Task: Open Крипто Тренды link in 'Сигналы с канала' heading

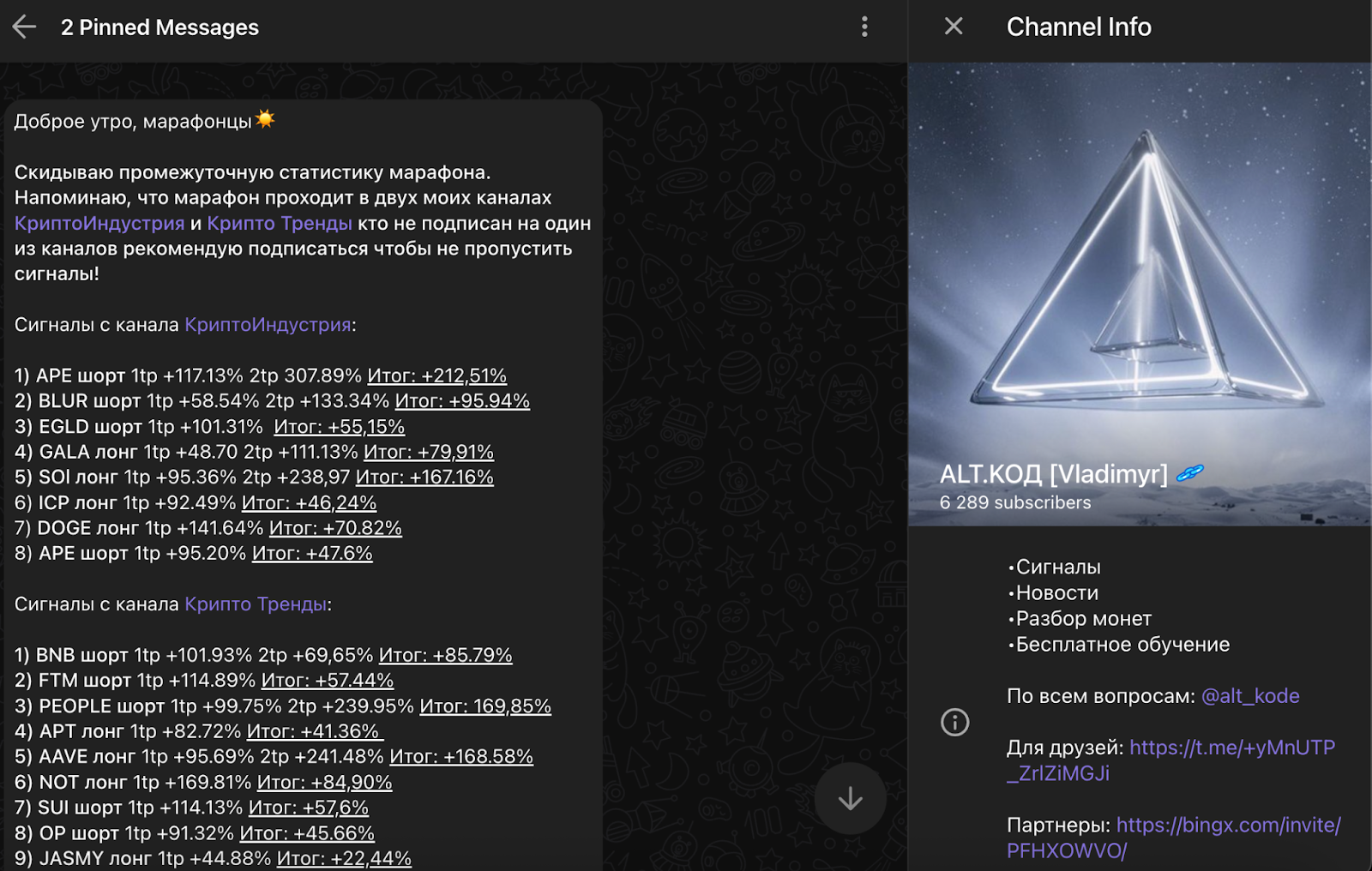Action: click(256, 604)
